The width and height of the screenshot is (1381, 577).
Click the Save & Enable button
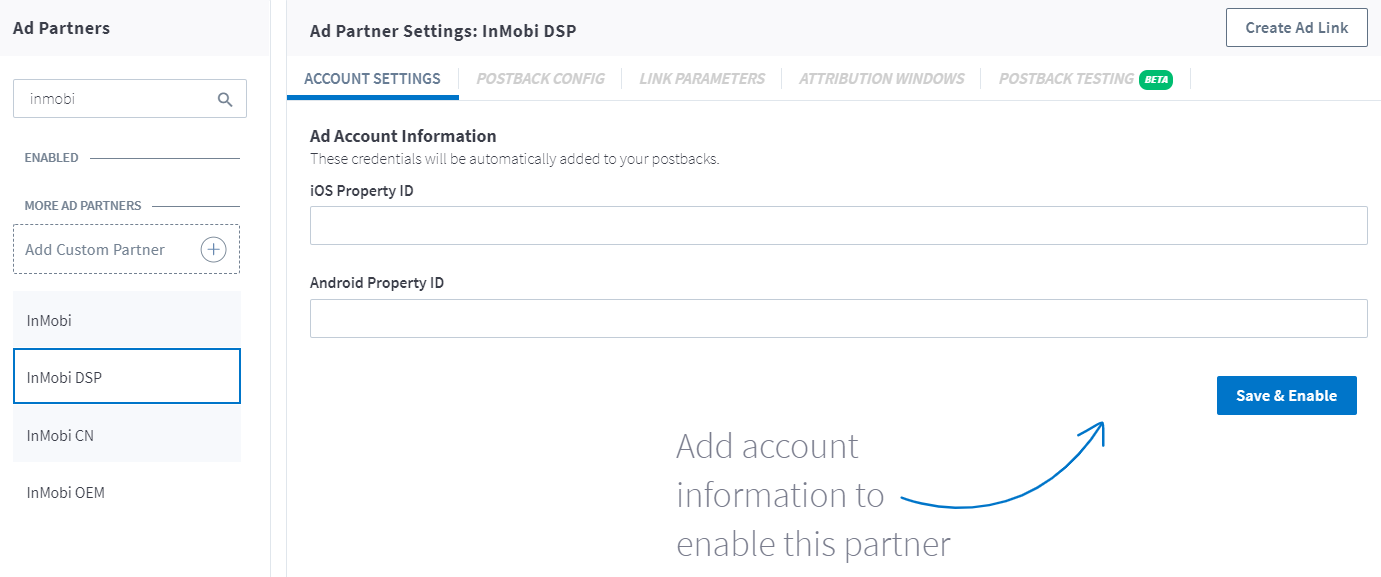pos(1286,395)
